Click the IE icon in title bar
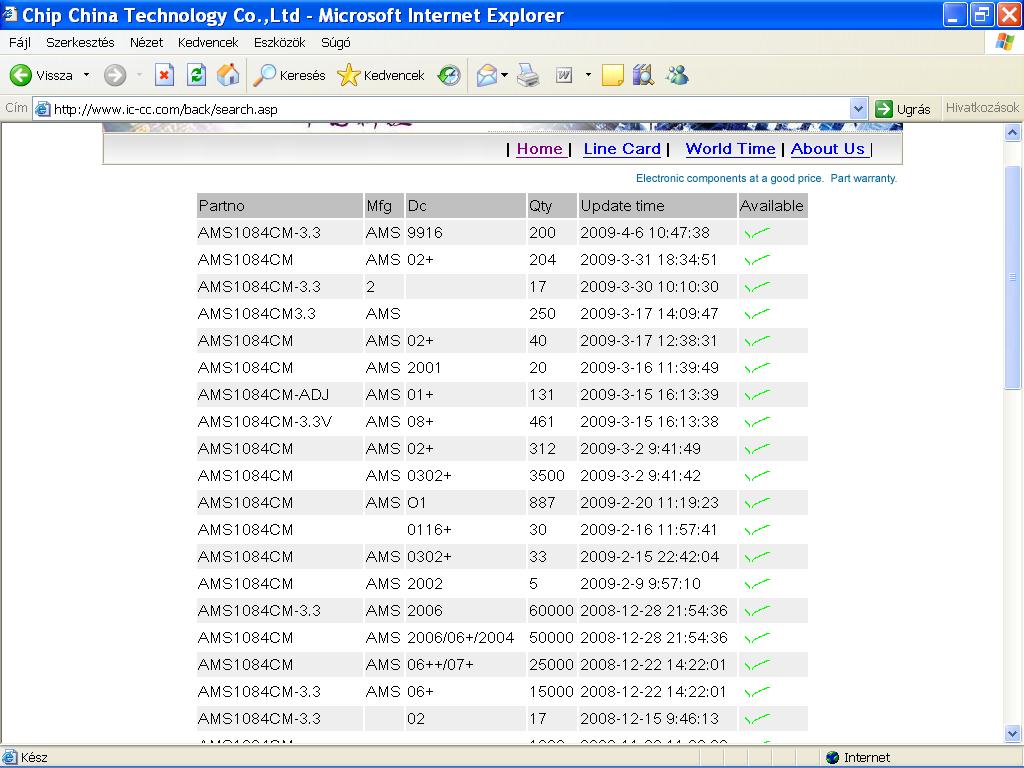 pyautogui.click(x=10, y=14)
